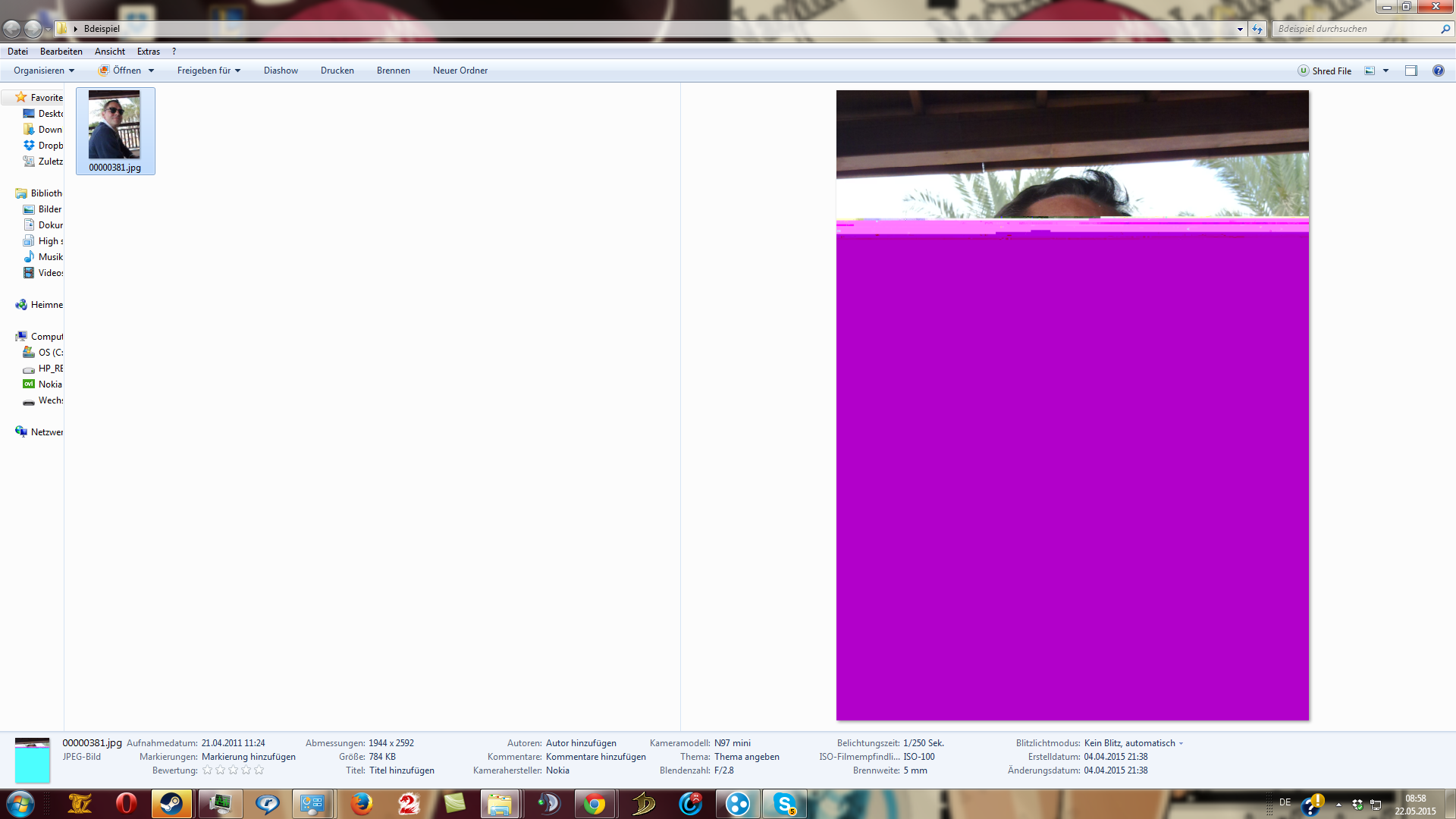The height and width of the screenshot is (819, 1456).
Task: Click Titel hinzufügen field in details pane
Action: [x=402, y=770]
